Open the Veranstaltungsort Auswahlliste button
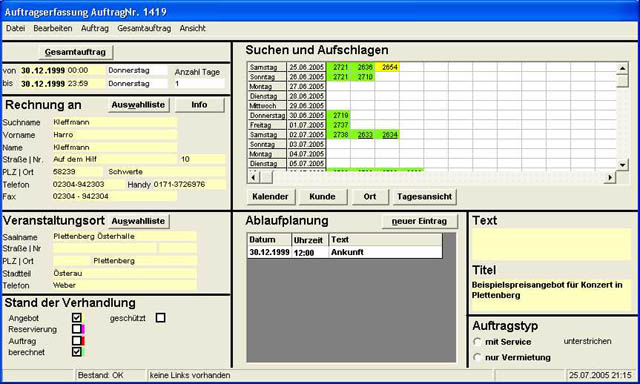The height and width of the screenshot is (384, 640). tap(138, 221)
